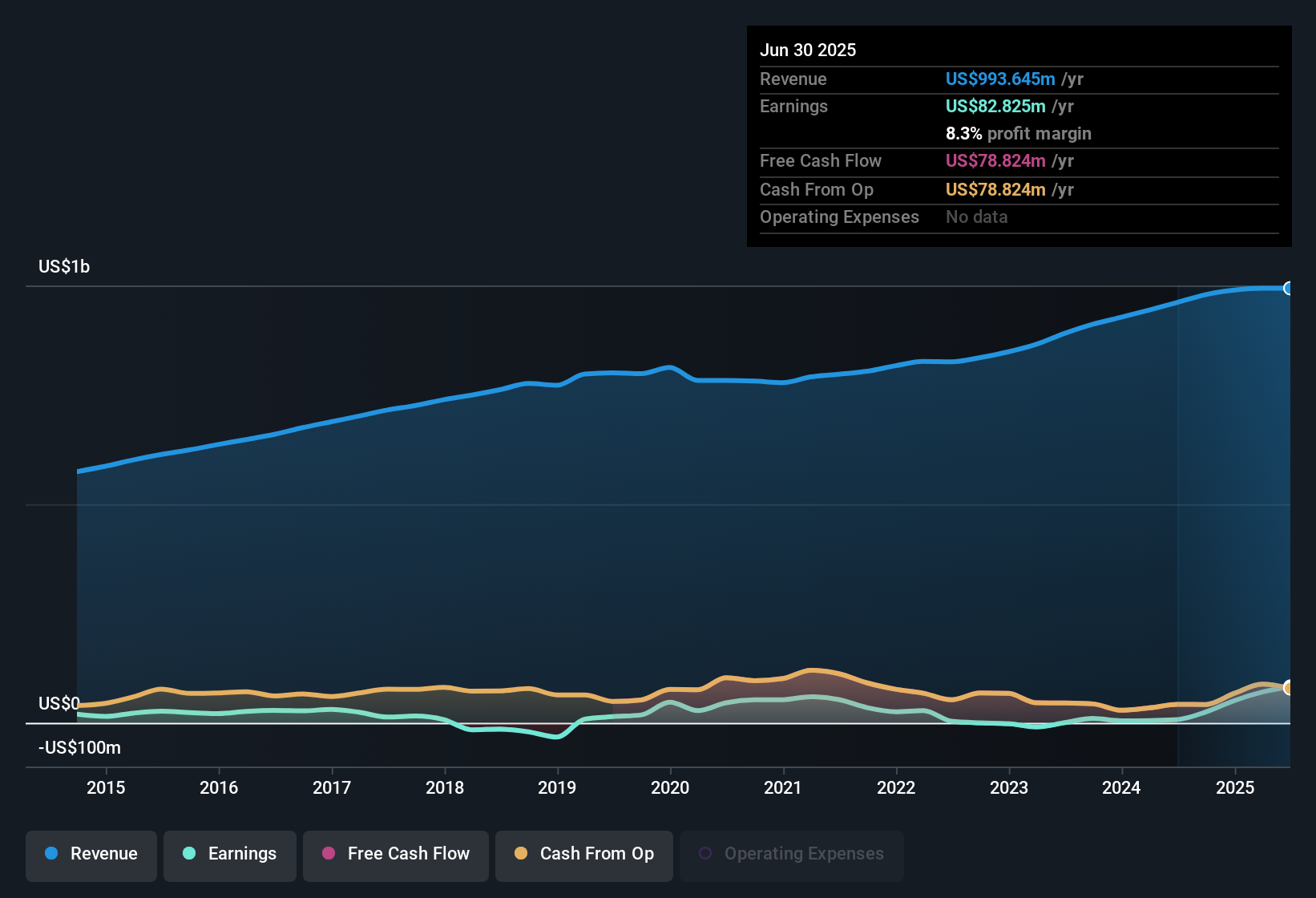This screenshot has width=1316, height=898.
Task: Select the 2022 x-axis label
Action: [x=896, y=787]
